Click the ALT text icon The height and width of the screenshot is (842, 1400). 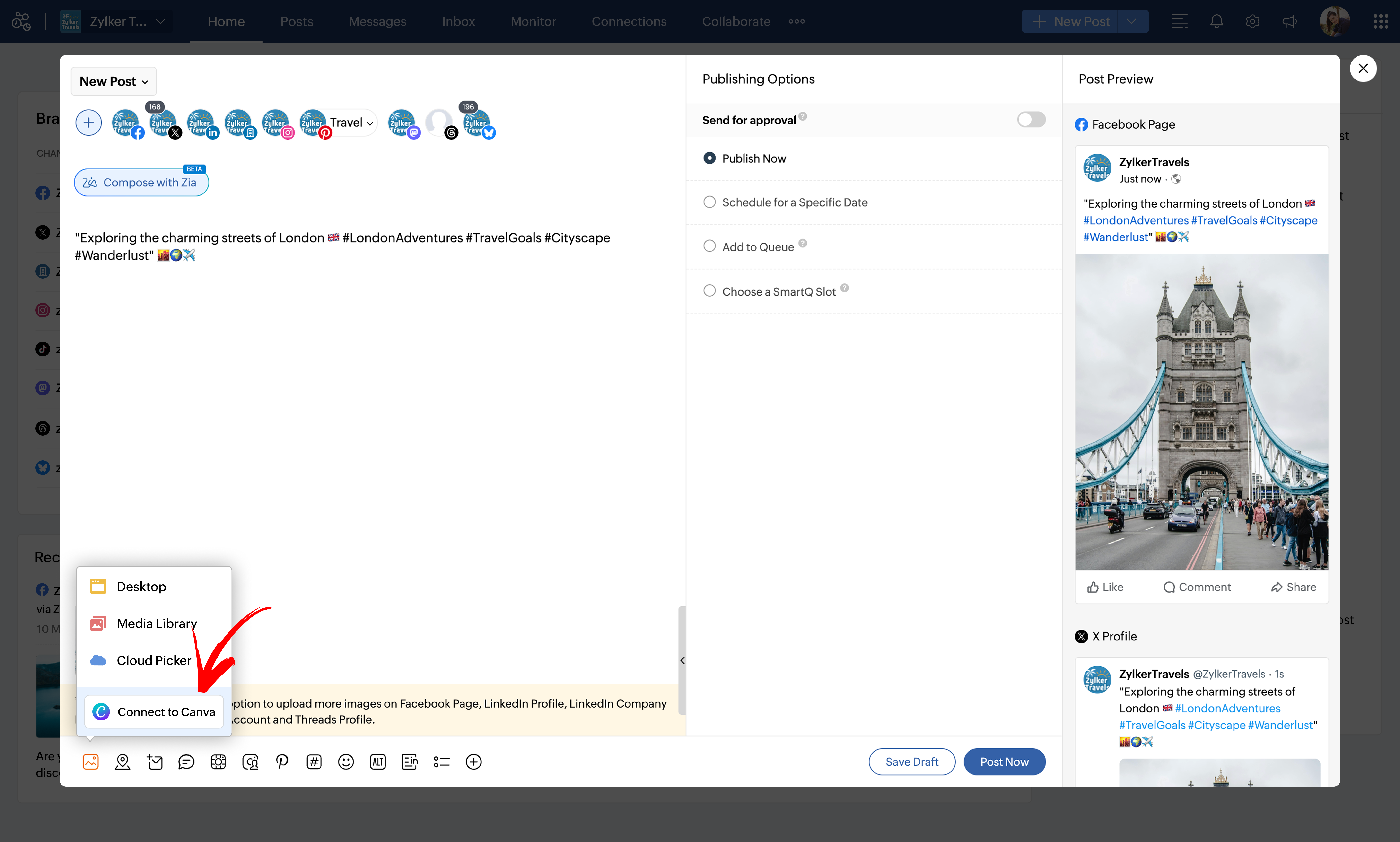coord(378,762)
